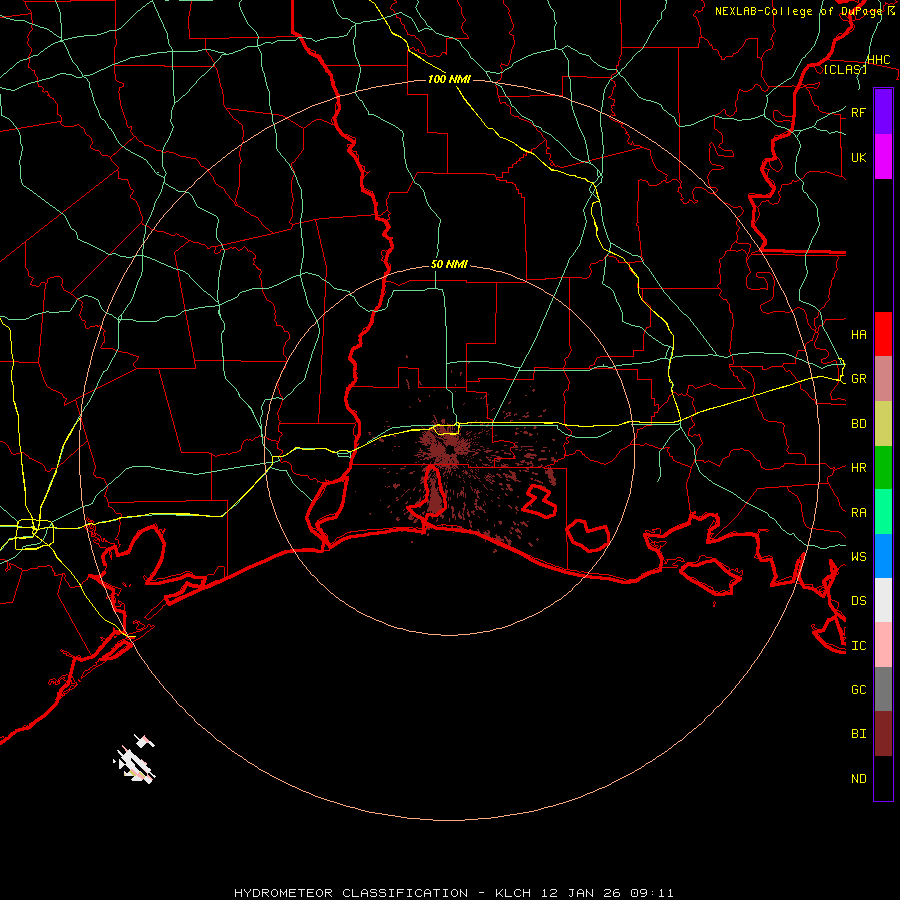Click the HHC product code label
This screenshot has height=900, width=900.
pyautogui.click(x=878, y=60)
